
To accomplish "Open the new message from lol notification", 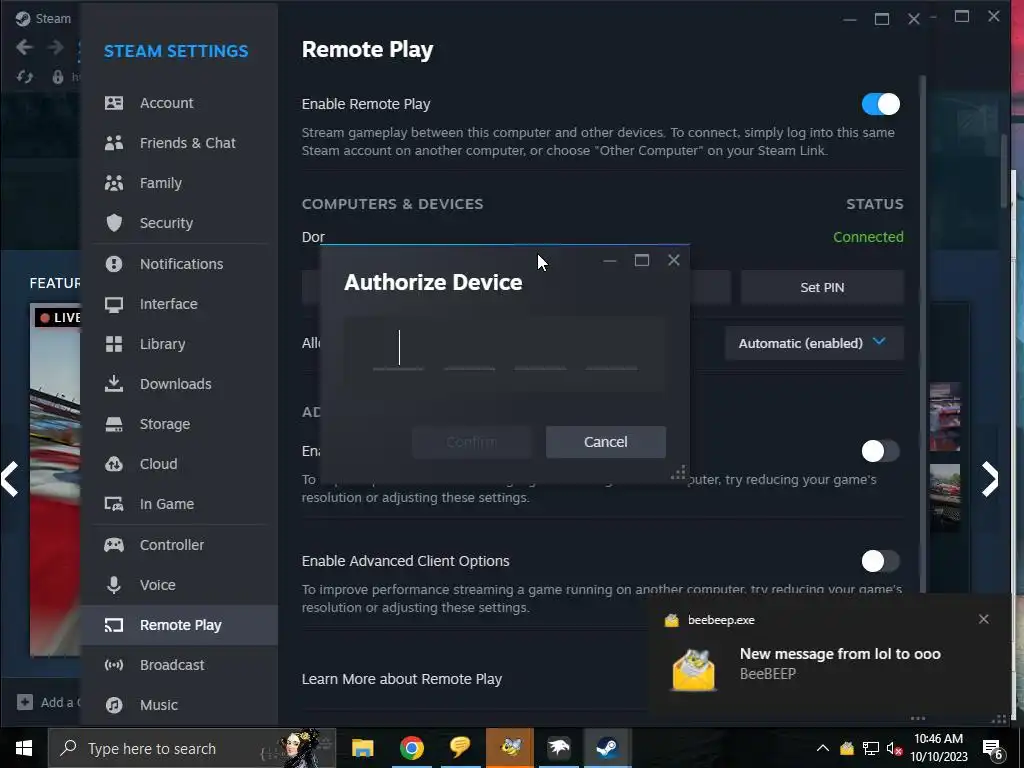I will [830, 663].
